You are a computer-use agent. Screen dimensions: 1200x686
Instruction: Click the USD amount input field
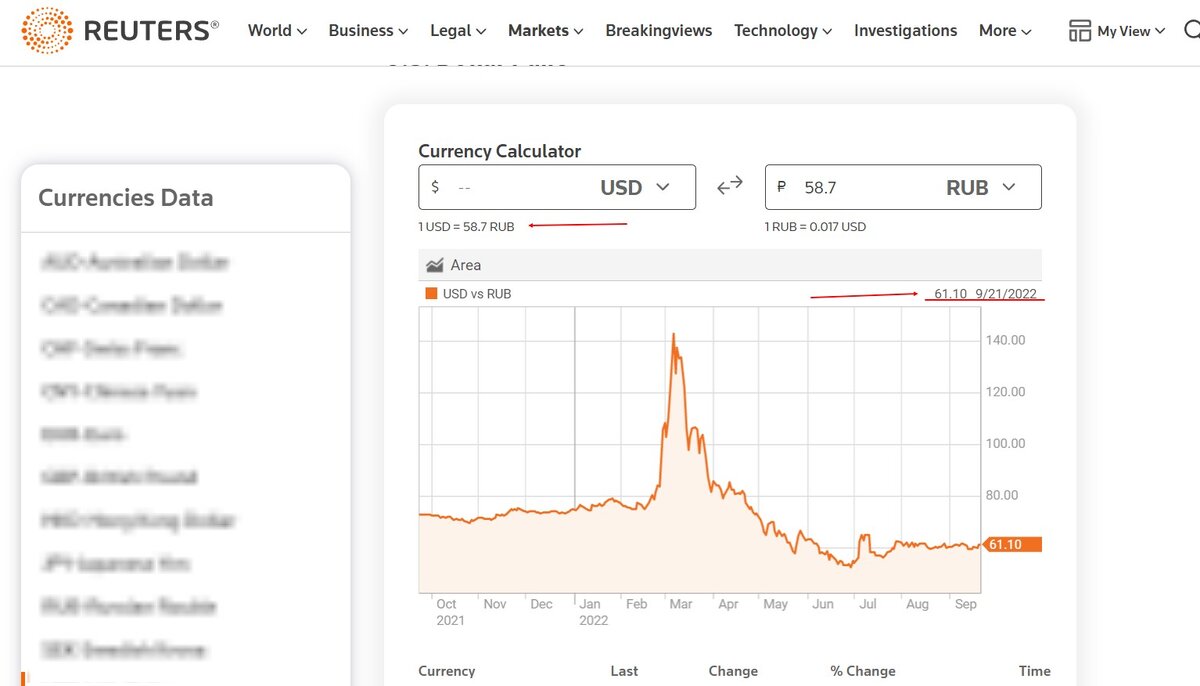click(x=510, y=187)
